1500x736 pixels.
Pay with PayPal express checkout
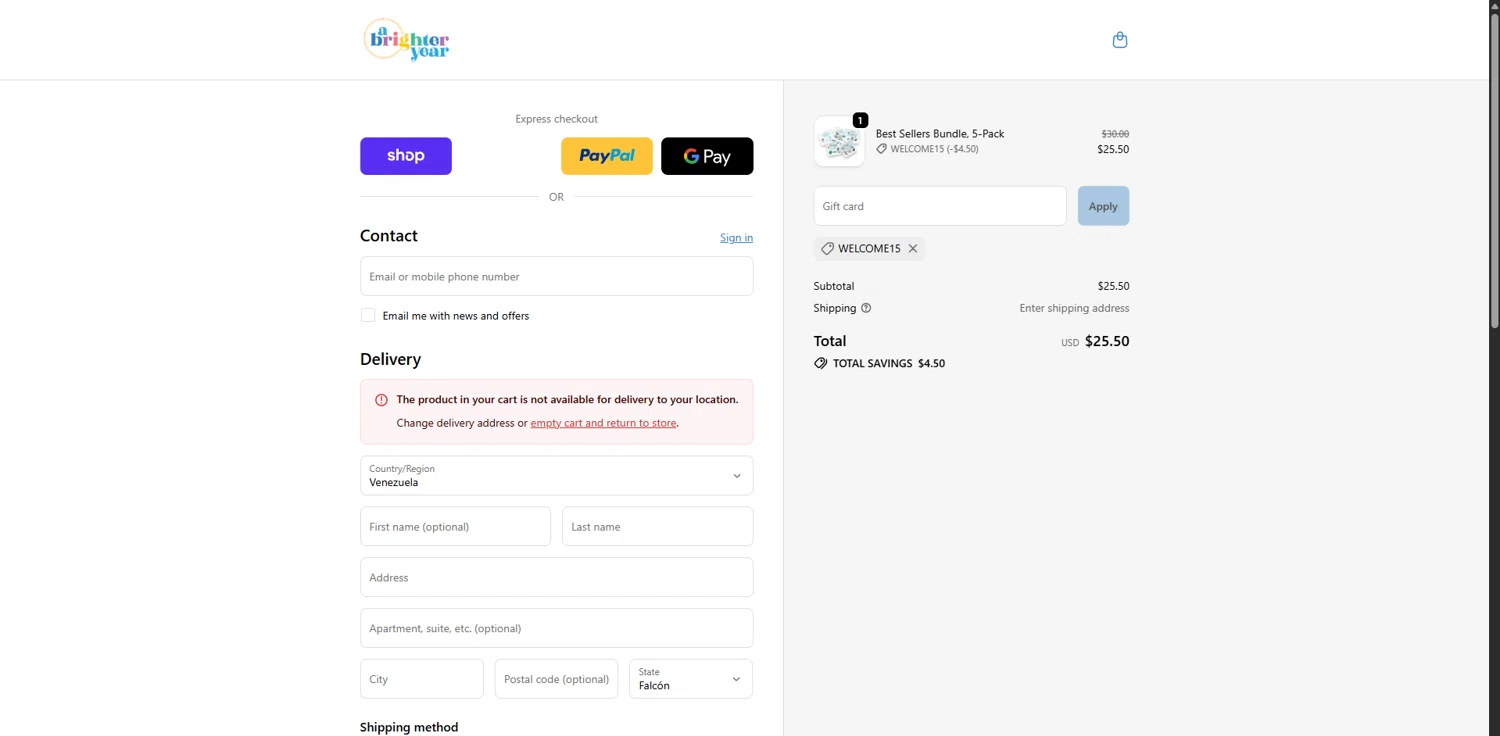click(607, 156)
